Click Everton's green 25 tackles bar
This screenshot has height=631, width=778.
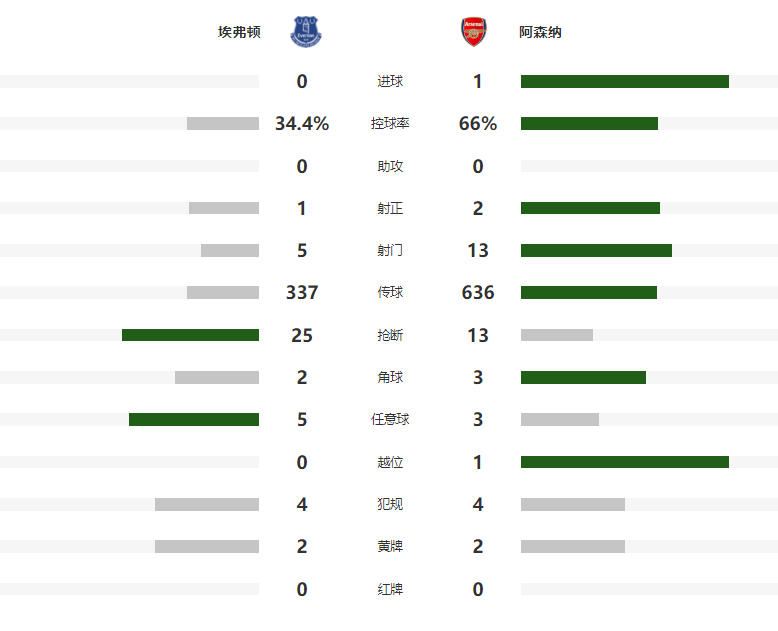190,335
